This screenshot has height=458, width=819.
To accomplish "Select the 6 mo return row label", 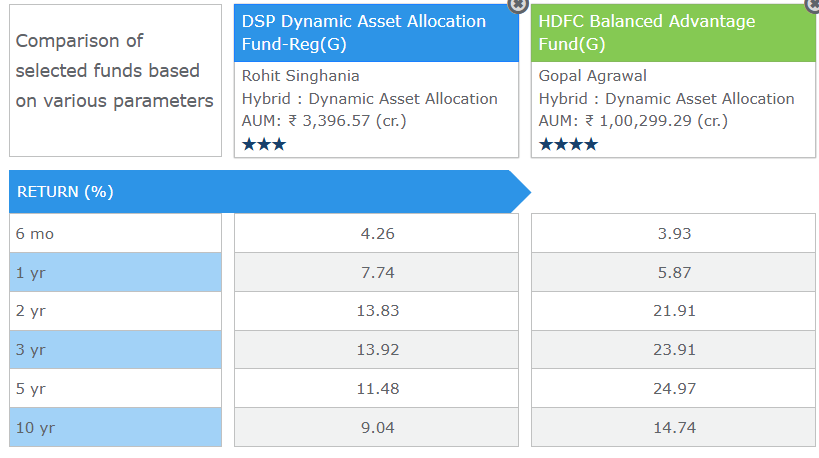I will [x=115, y=234].
